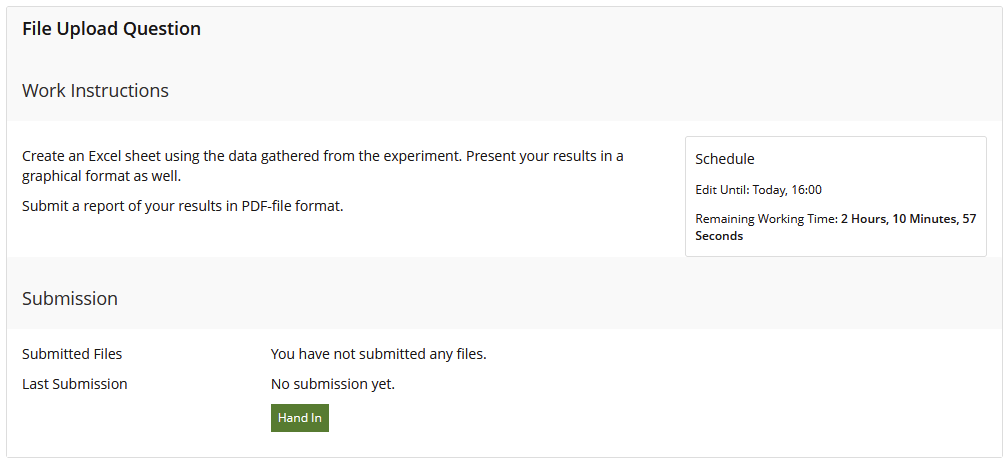Click the word 'Seconds' in the schedule box
Viewport: 1008px width, 463px height.
[x=719, y=236]
